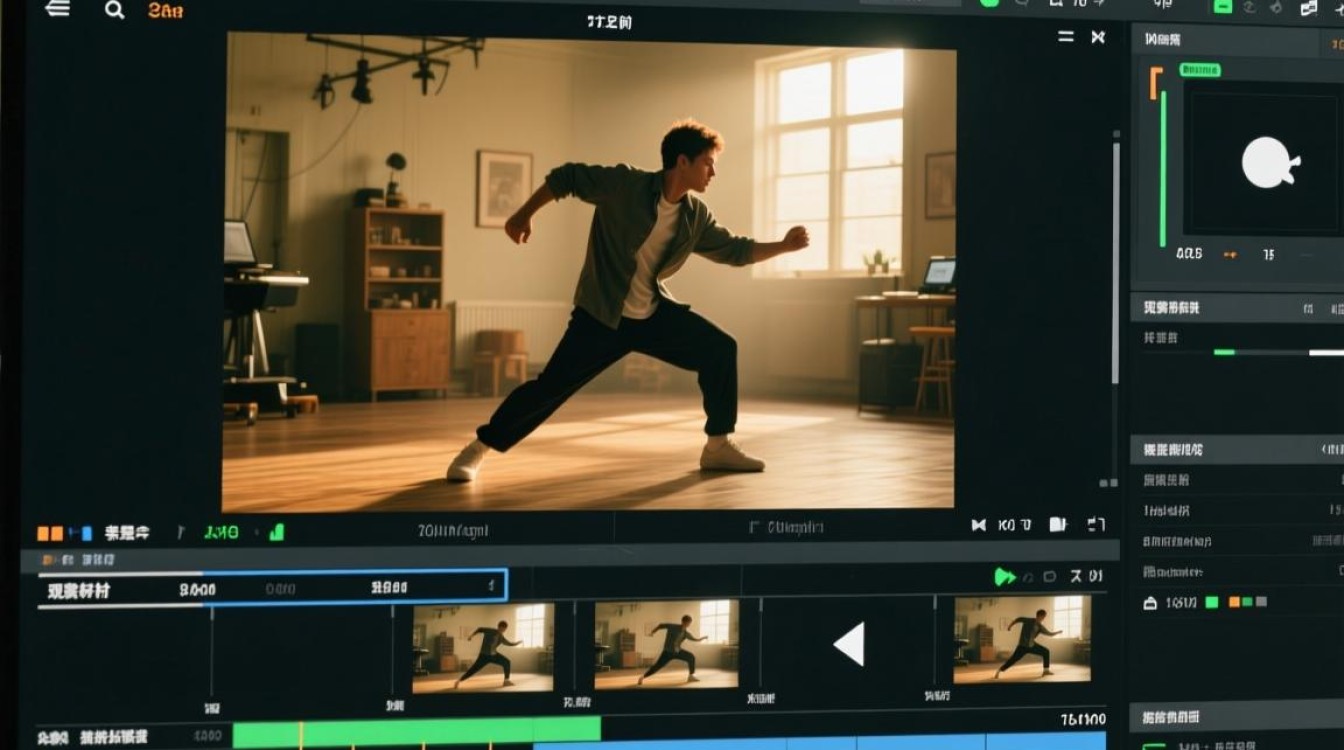1344x750 pixels.
Task: Click the skip-to-start icon below the preview
Action: (978, 525)
